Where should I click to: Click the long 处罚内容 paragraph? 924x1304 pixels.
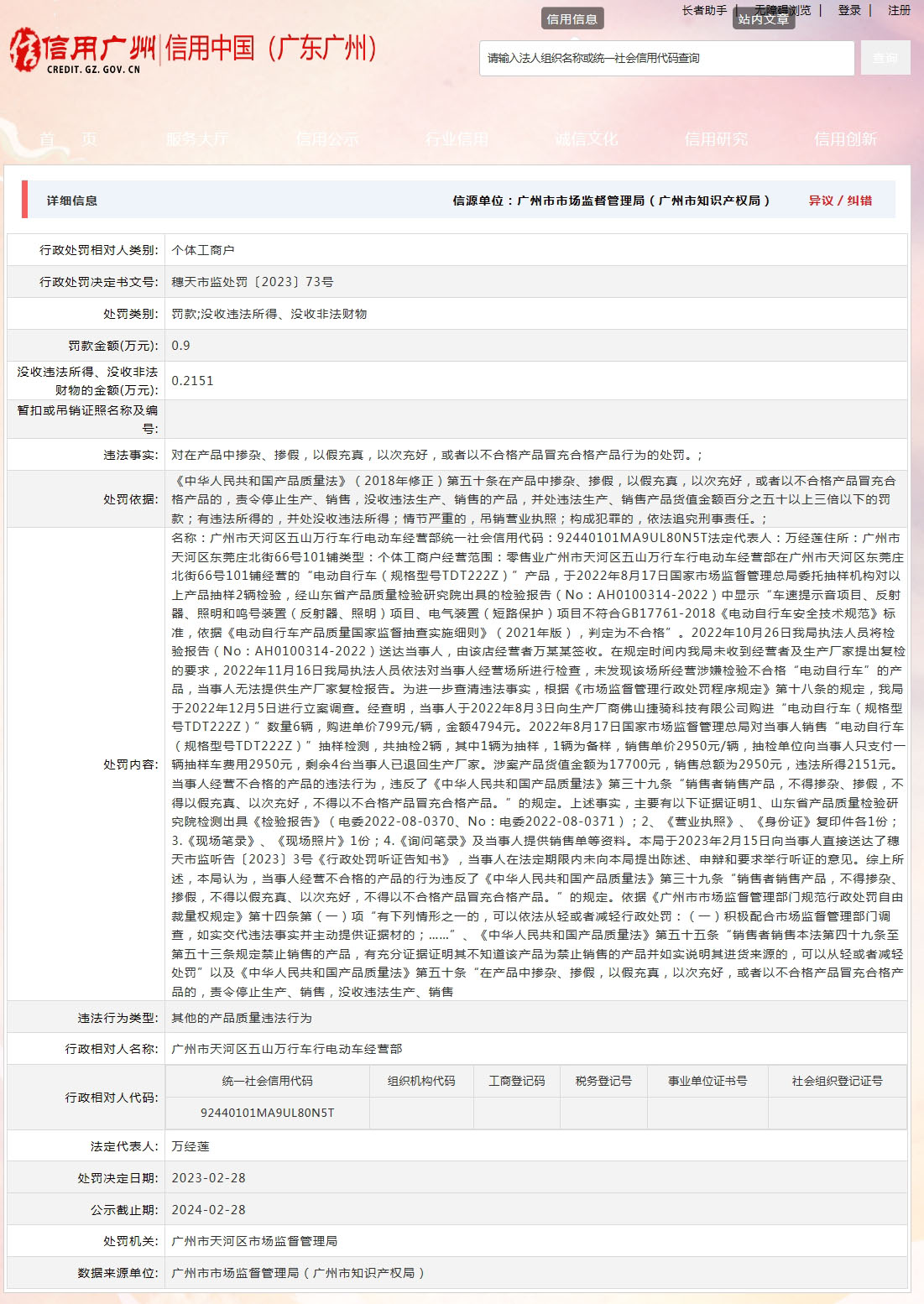coord(538,764)
